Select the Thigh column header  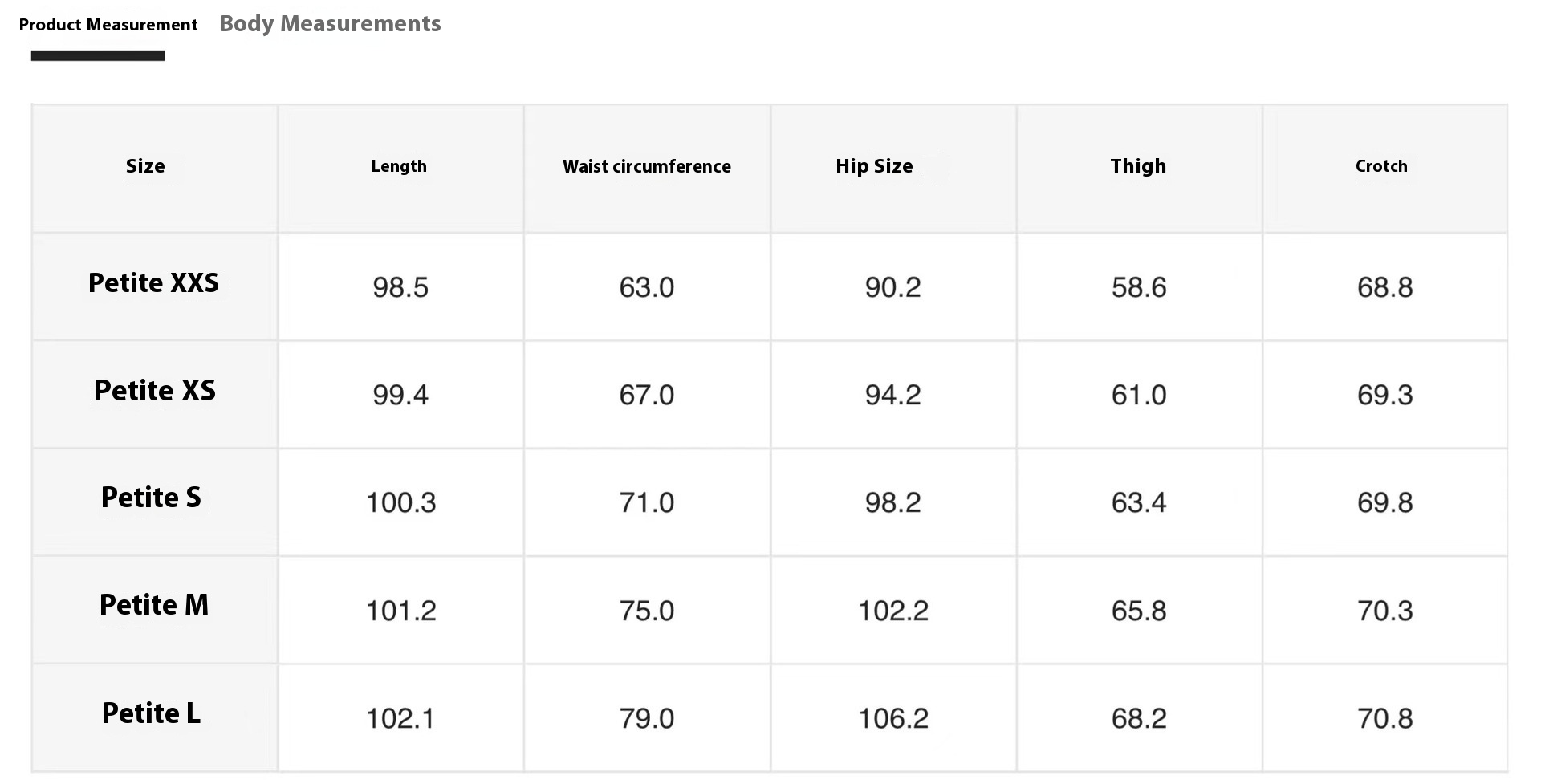(1138, 166)
